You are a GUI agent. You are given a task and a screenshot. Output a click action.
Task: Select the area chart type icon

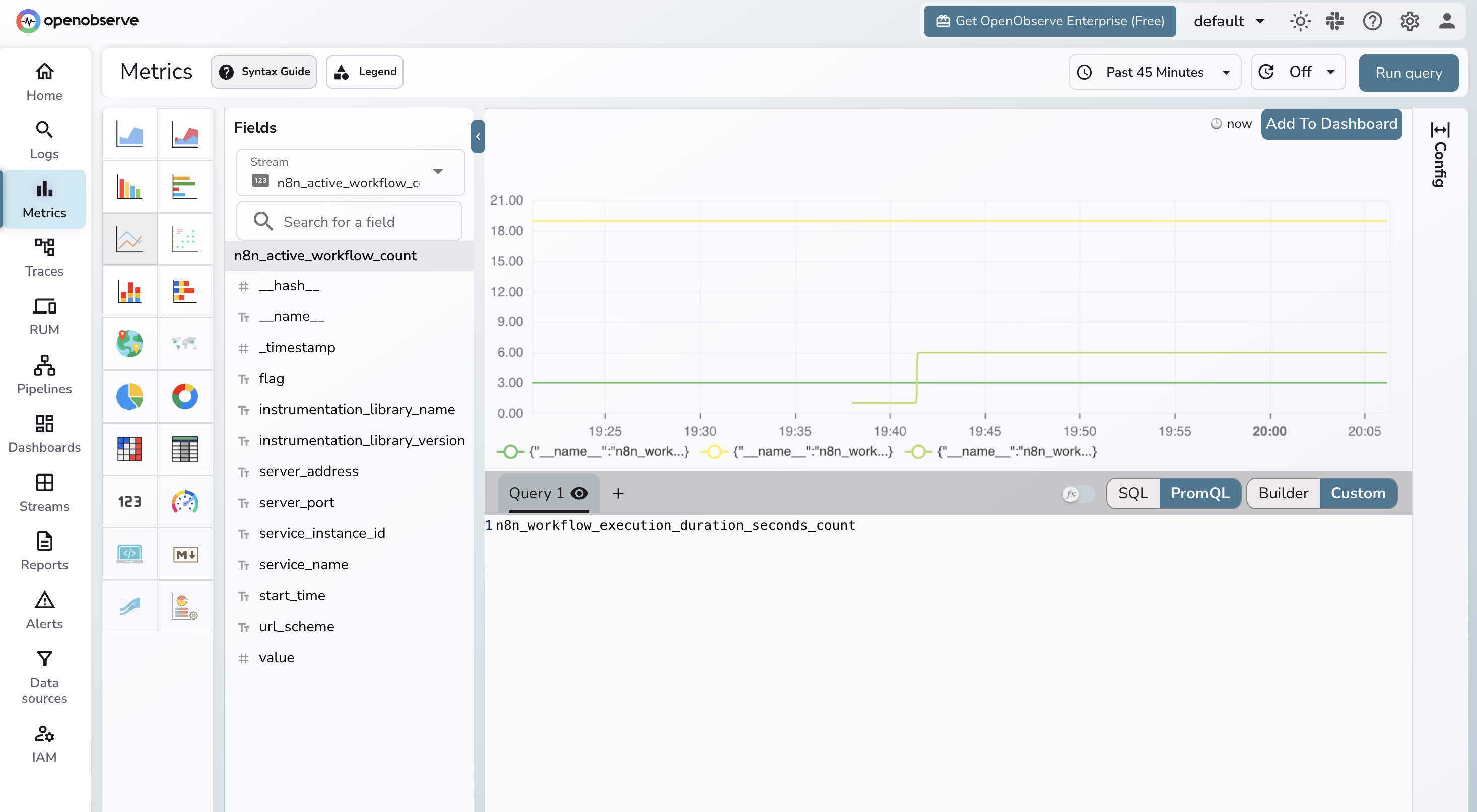[129, 134]
